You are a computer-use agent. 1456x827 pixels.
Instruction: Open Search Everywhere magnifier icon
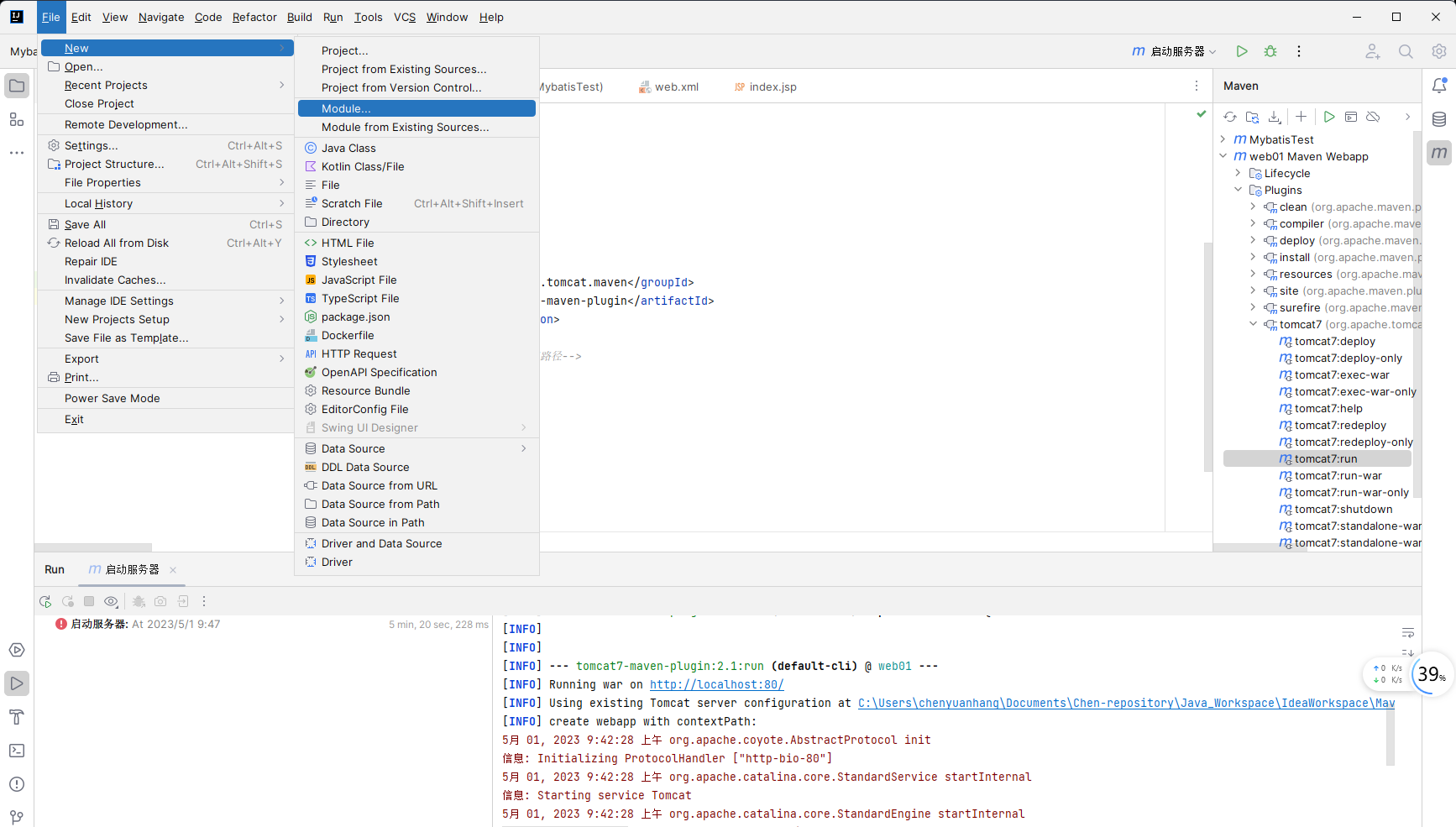pyautogui.click(x=1406, y=51)
